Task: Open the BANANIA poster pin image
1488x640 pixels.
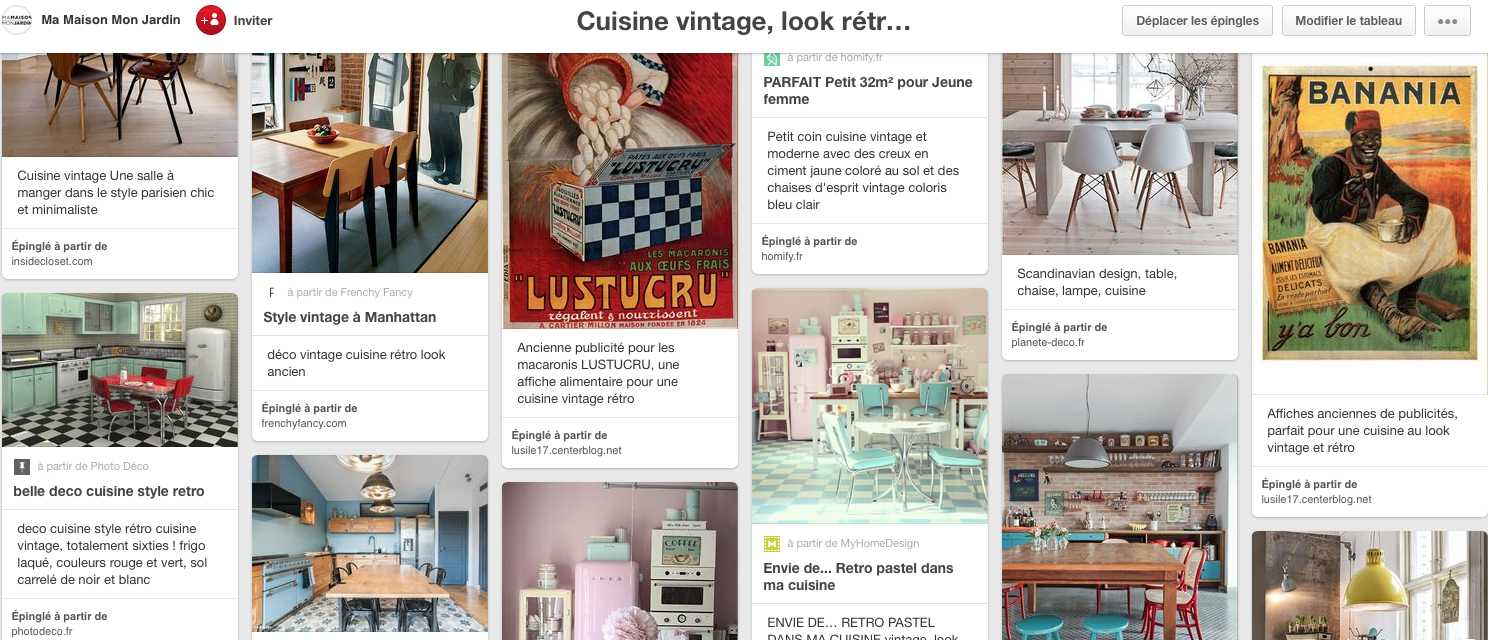Action: coord(1370,213)
